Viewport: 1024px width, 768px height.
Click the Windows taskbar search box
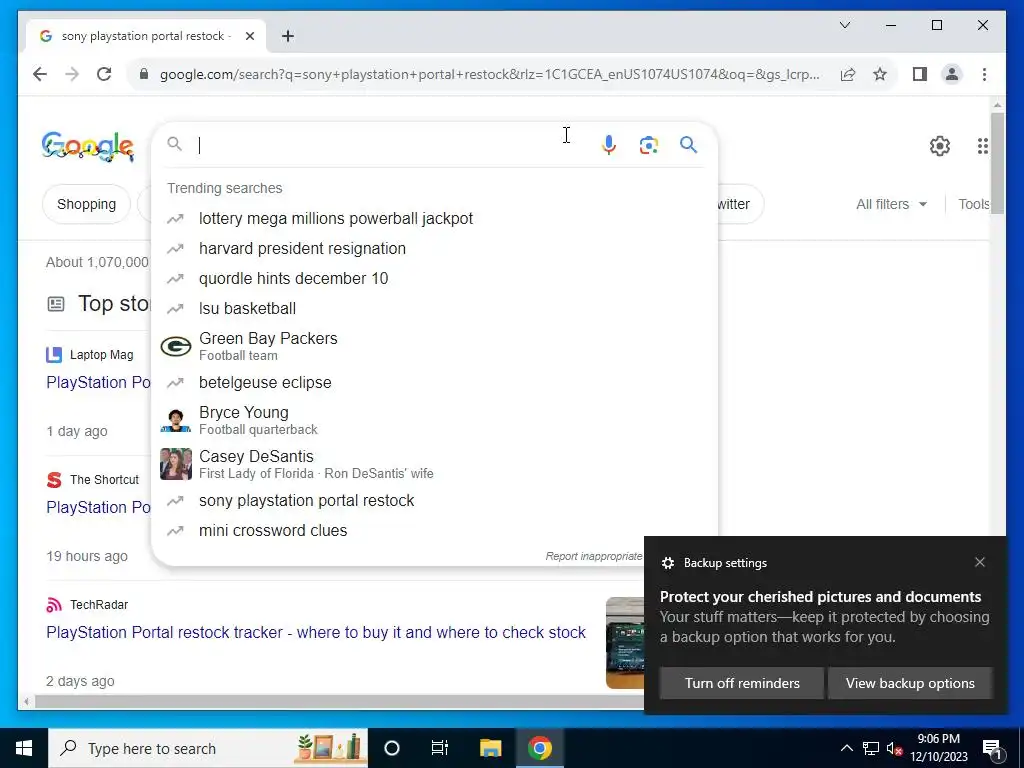tap(208, 748)
